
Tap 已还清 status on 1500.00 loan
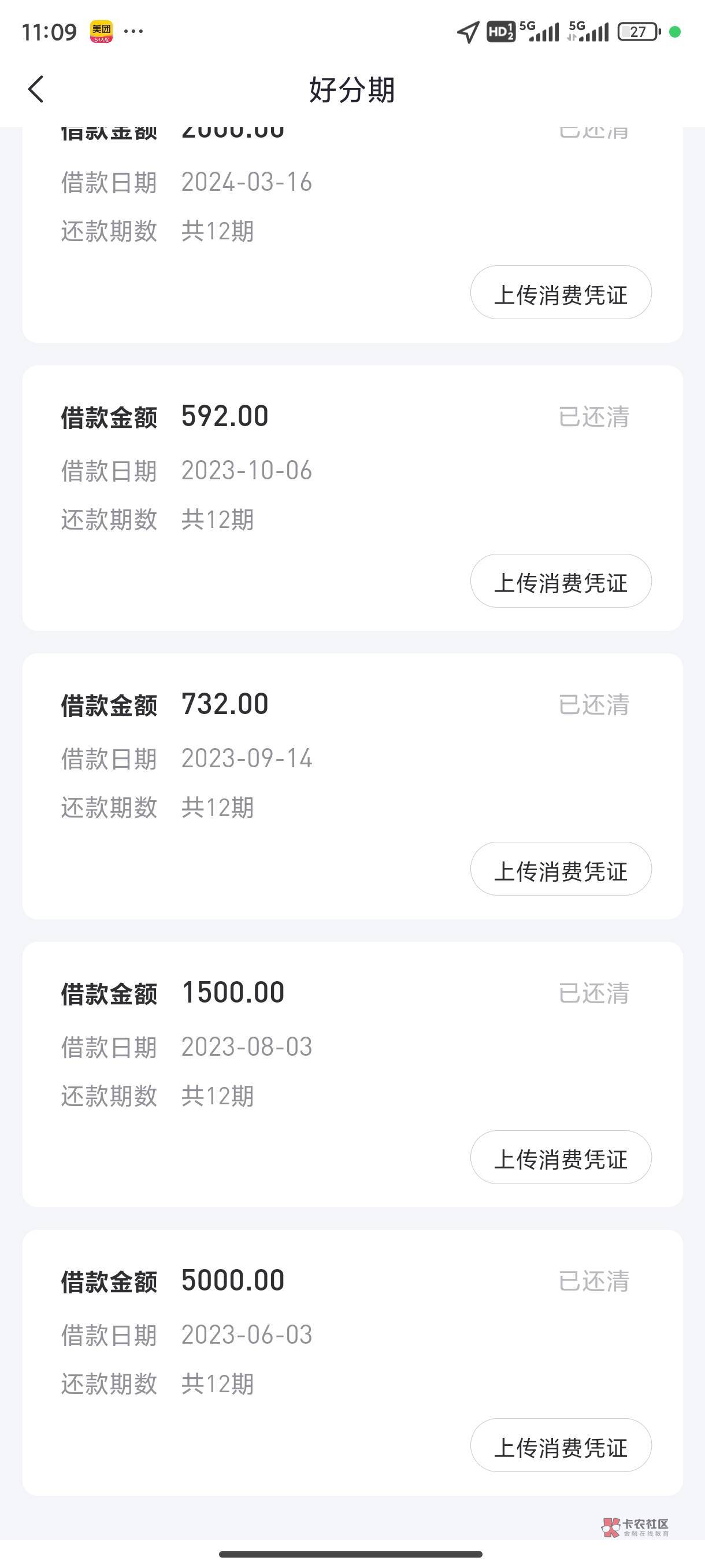[x=593, y=993]
